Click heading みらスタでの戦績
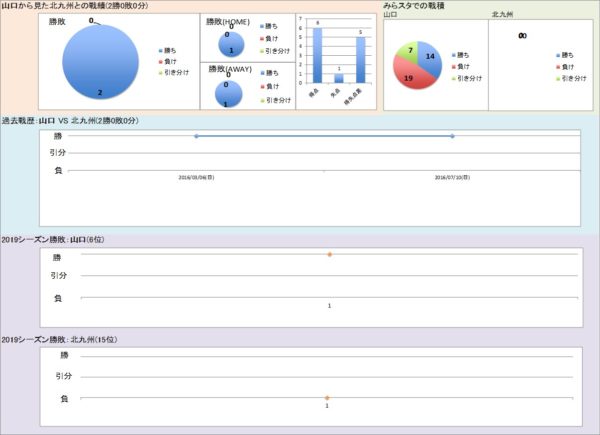Image resolution: width=600 pixels, height=435 pixels. (414, 6)
